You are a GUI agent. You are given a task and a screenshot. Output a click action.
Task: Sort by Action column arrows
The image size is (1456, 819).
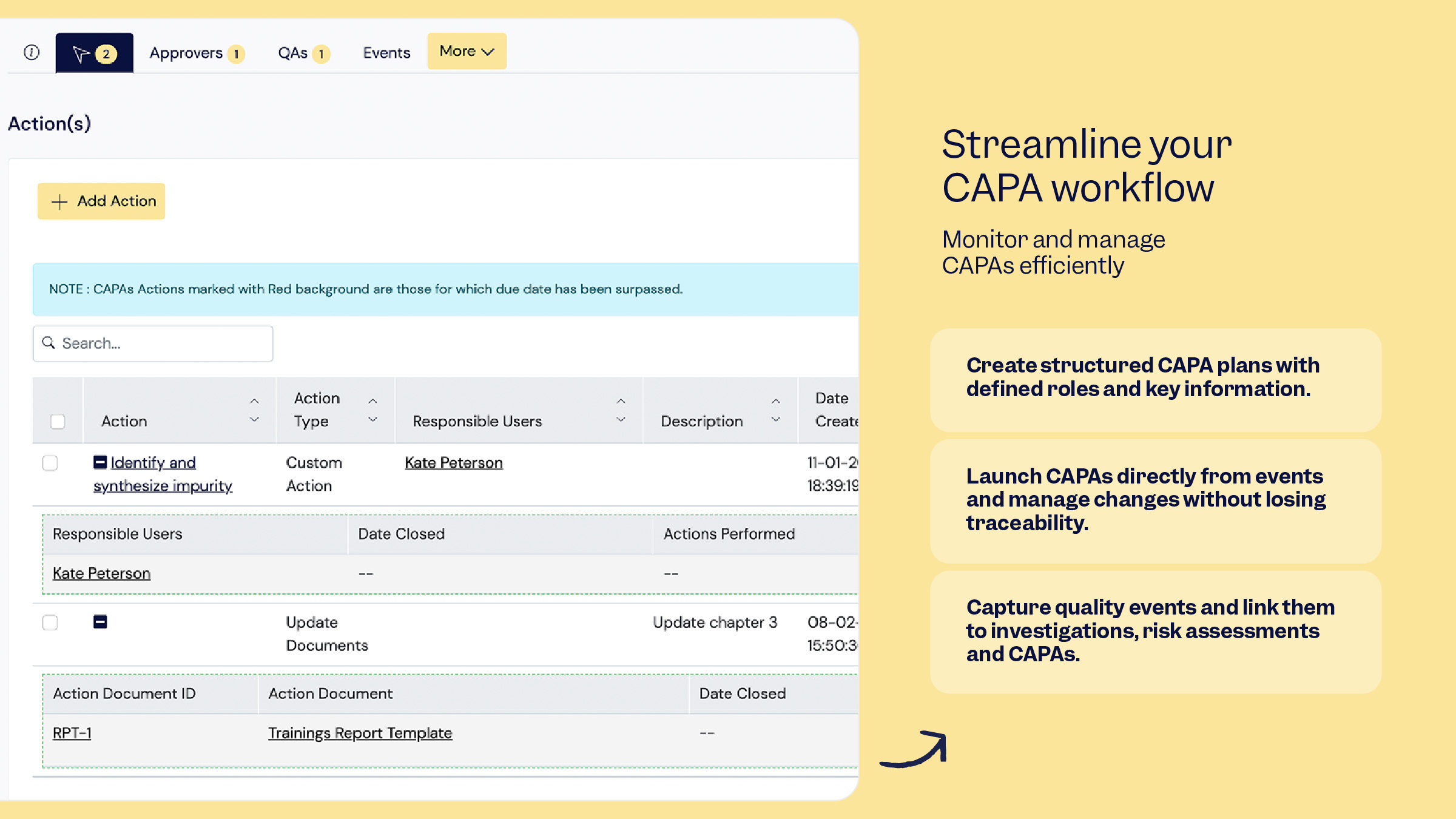click(x=255, y=411)
